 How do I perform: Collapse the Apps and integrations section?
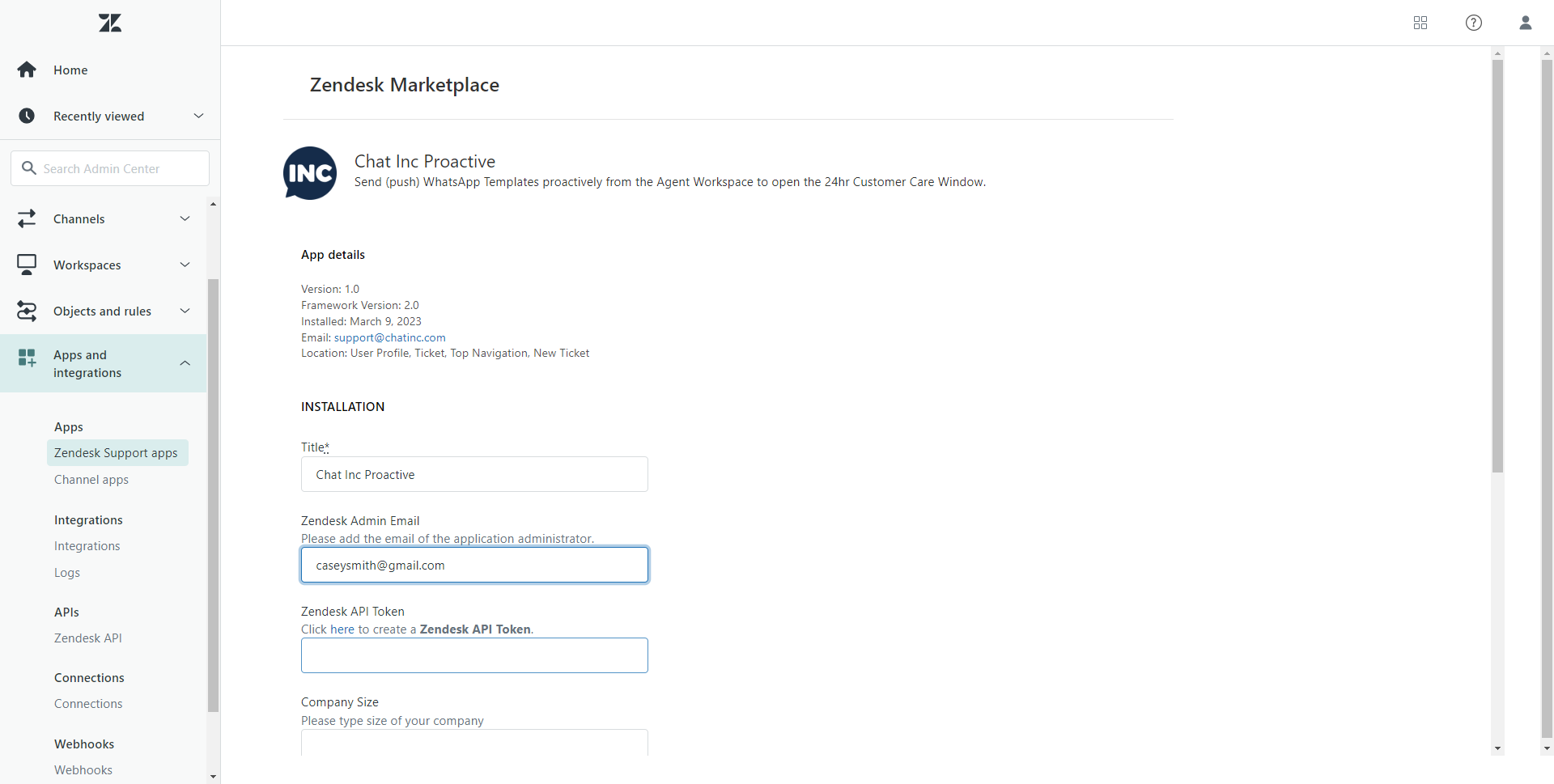(x=185, y=364)
